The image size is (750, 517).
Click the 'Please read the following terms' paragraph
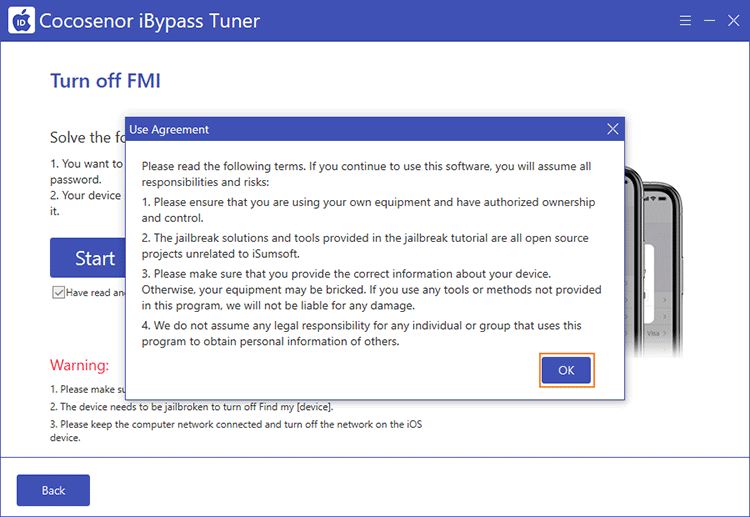(366, 174)
